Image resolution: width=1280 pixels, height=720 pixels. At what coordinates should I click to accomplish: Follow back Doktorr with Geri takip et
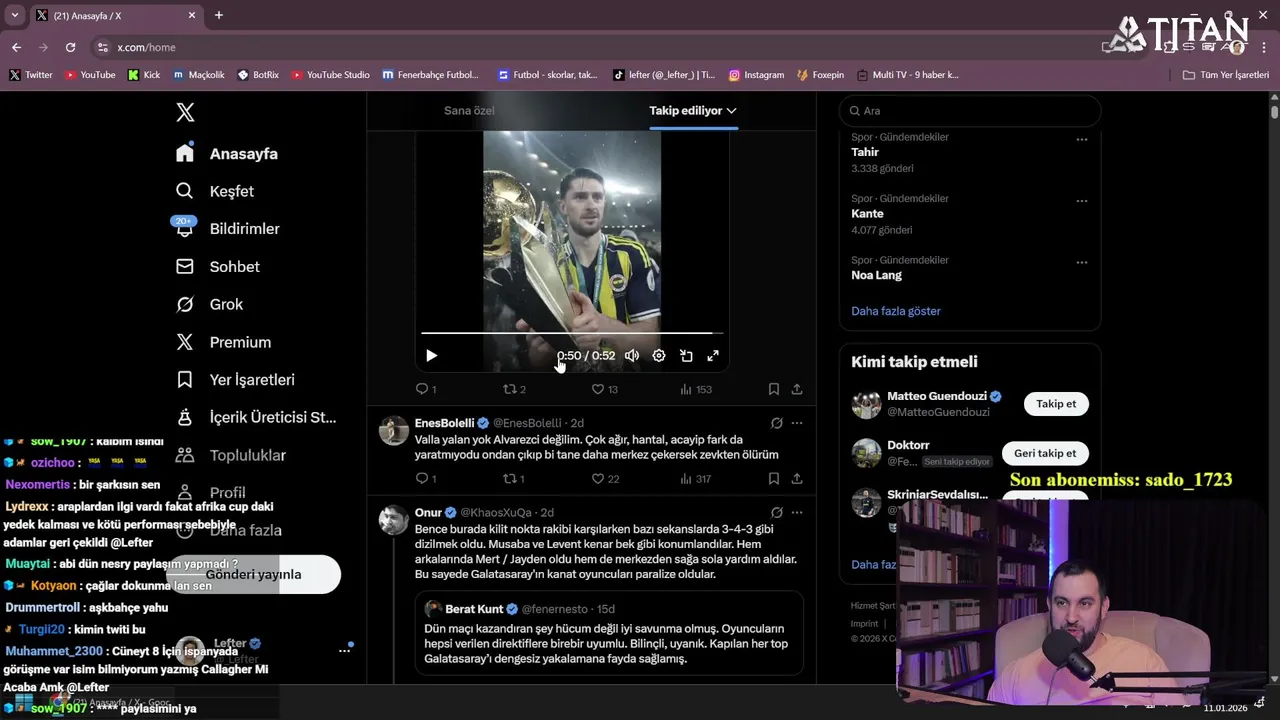[x=1045, y=453]
